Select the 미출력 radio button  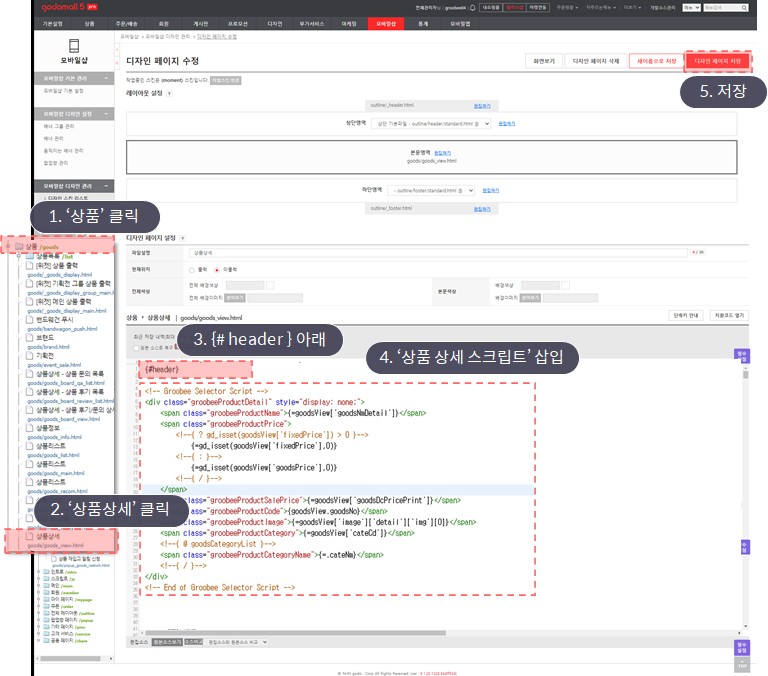(x=216, y=270)
